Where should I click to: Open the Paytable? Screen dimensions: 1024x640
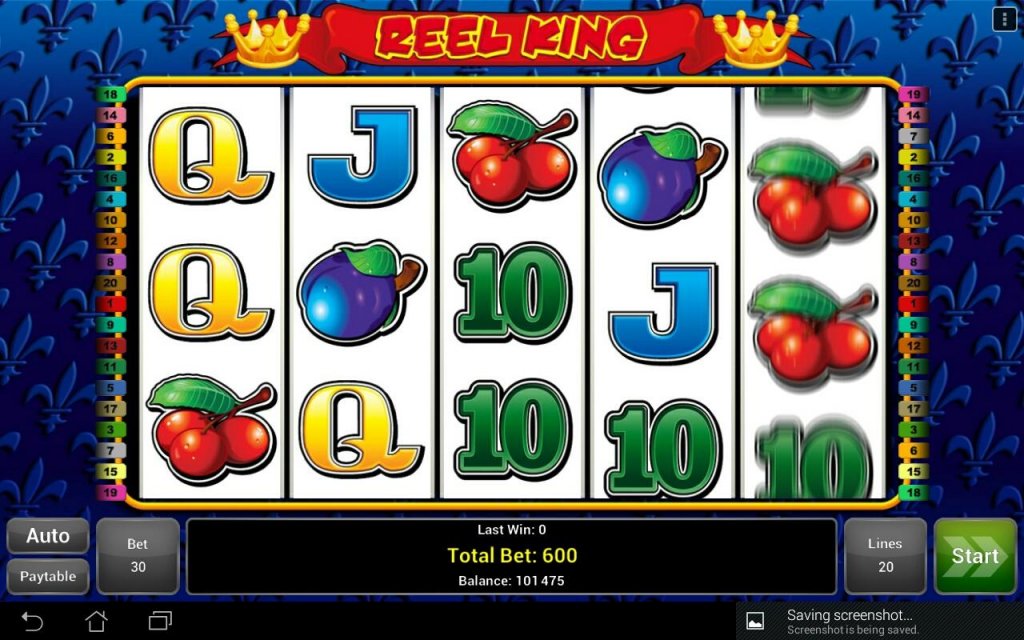pyautogui.click(x=48, y=576)
